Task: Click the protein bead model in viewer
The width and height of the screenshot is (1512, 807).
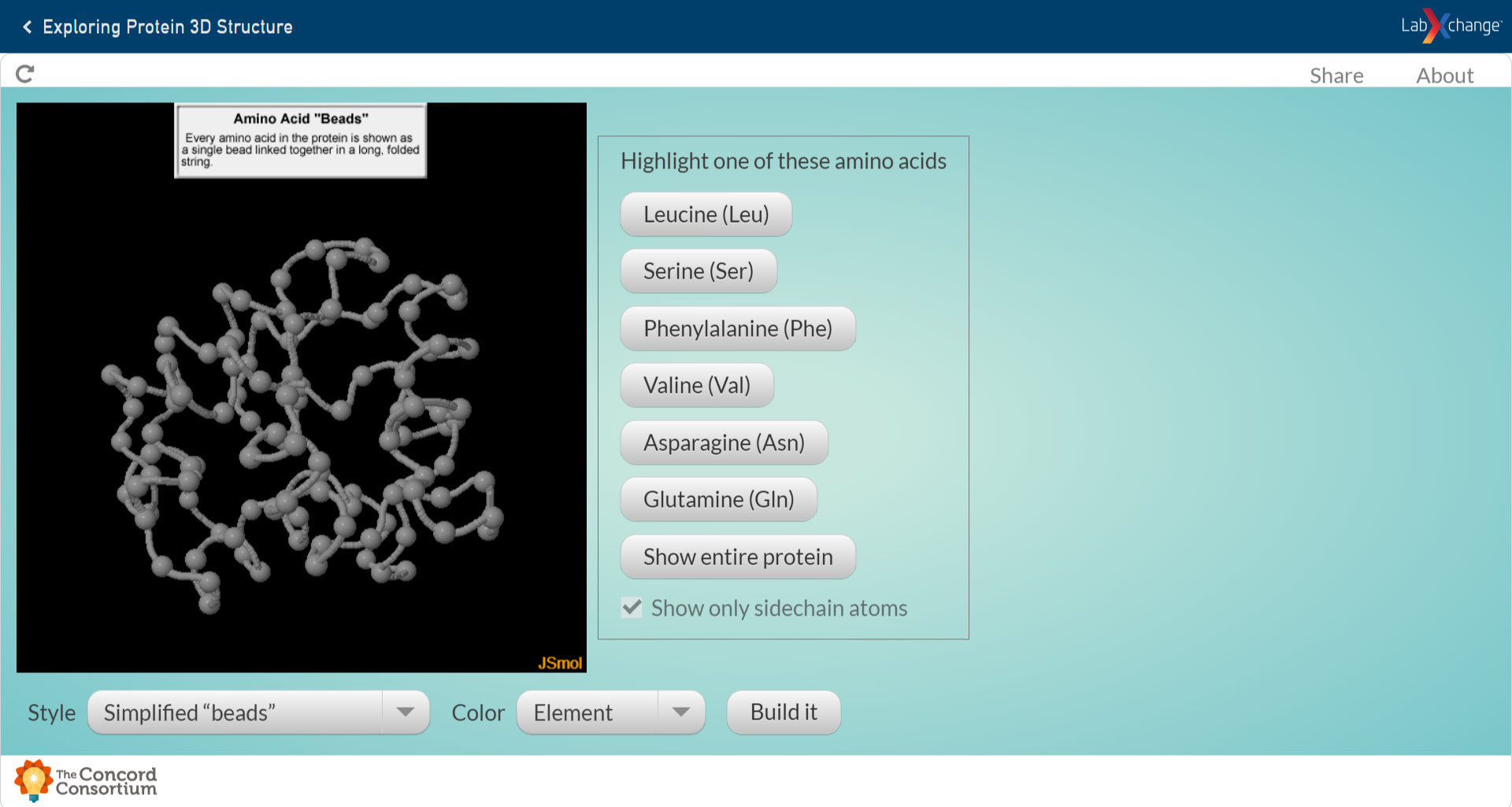Action: (299, 425)
